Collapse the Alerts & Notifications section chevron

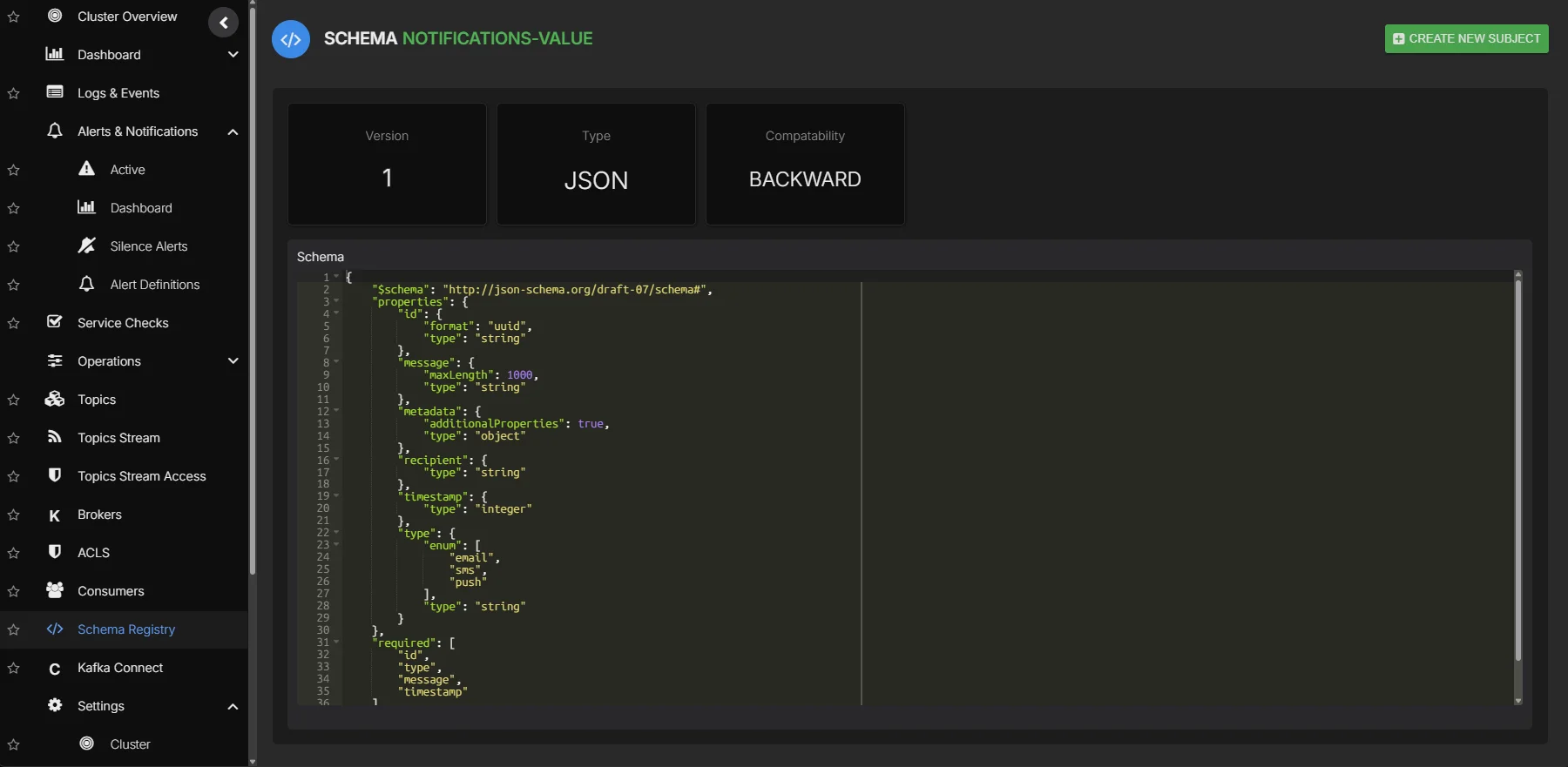click(x=233, y=131)
